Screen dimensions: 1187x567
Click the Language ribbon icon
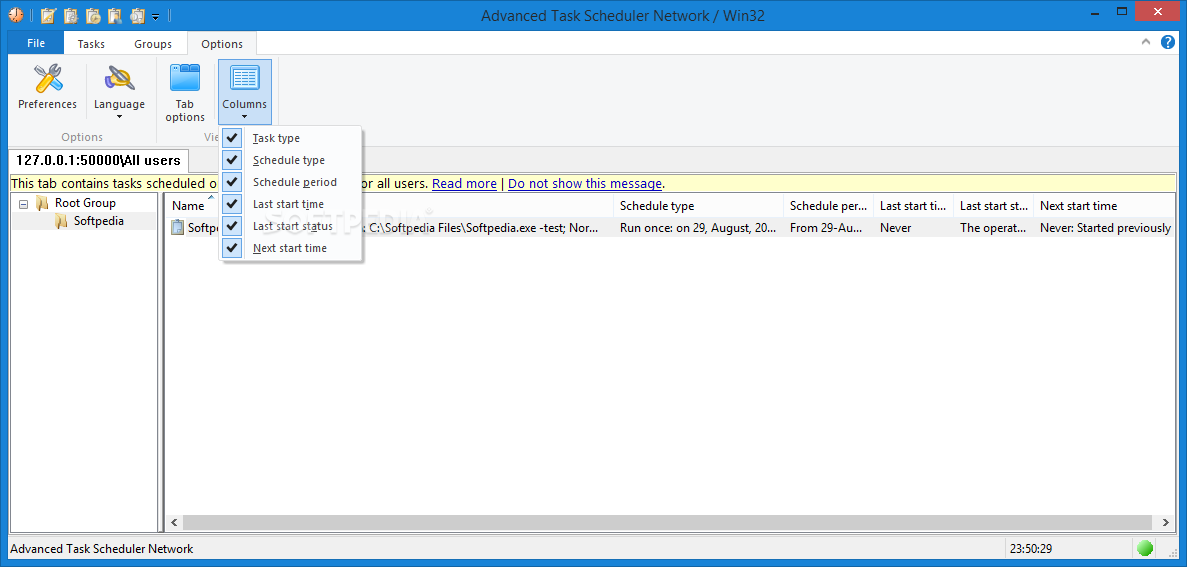pyautogui.click(x=120, y=80)
